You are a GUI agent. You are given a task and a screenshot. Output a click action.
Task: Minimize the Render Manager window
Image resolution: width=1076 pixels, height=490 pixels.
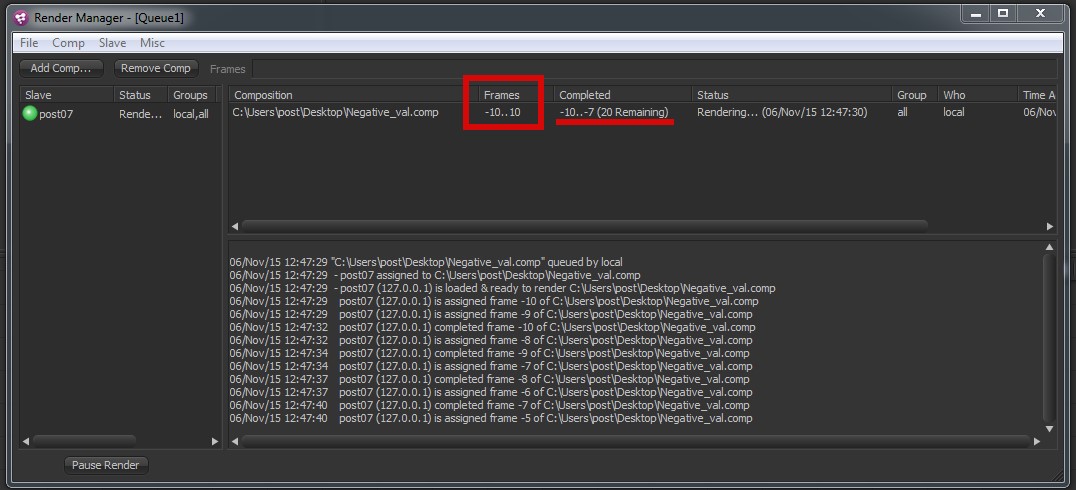pyautogui.click(x=976, y=13)
